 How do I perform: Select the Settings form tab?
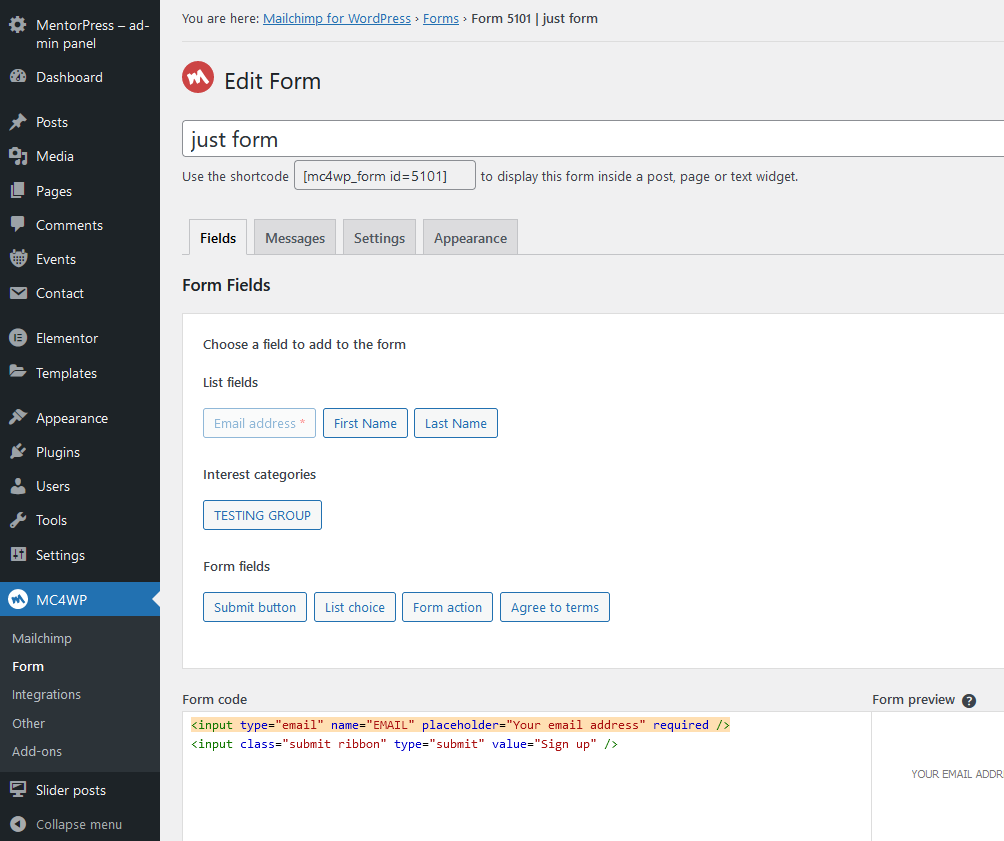(x=379, y=238)
